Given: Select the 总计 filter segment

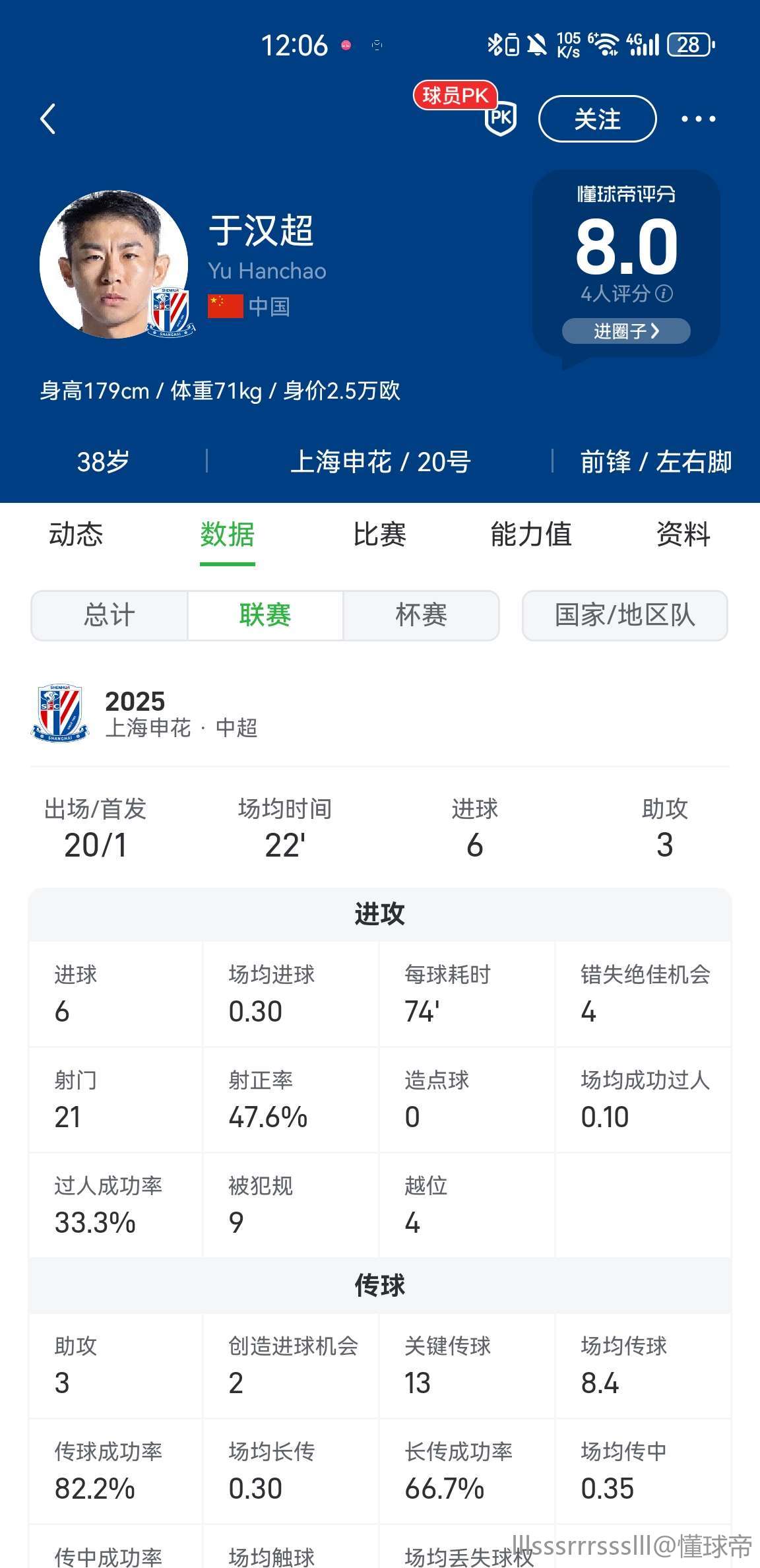Looking at the screenshot, I should [110, 616].
